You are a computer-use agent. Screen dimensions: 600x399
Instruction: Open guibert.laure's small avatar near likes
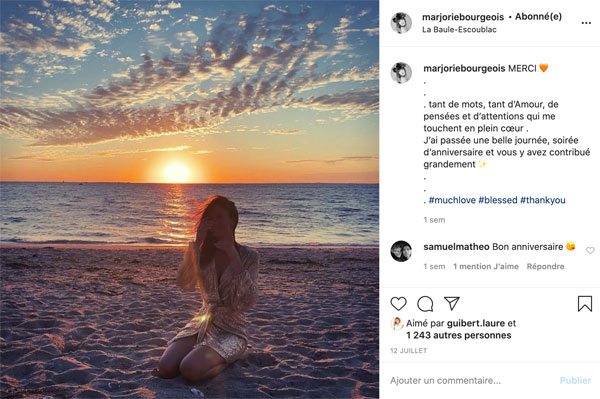coord(397,324)
